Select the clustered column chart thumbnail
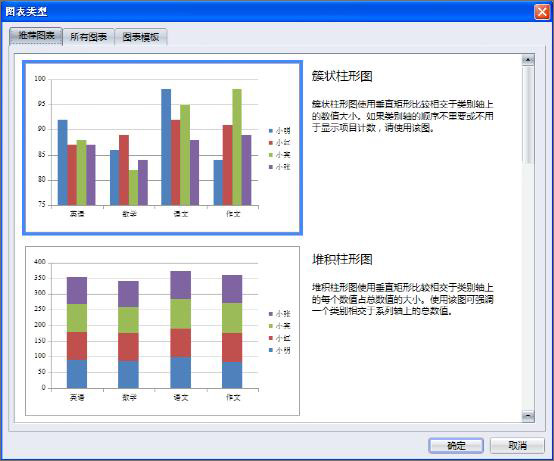This screenshot has width=554, height=461. pyautogui.click(x=163, y=148)
